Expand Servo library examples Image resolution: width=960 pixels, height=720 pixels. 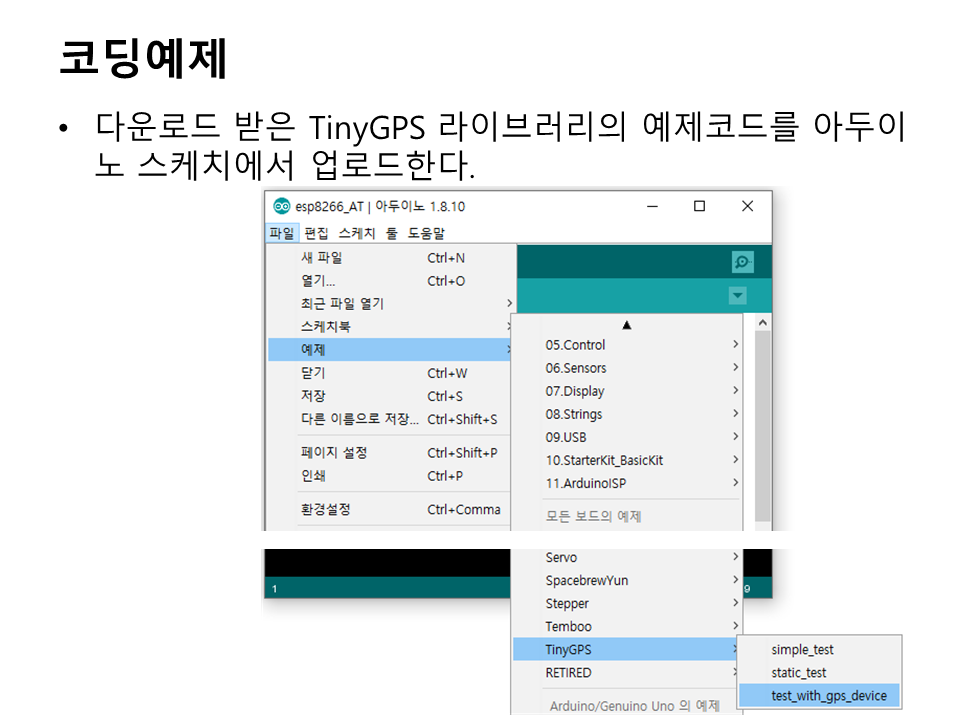pyautogui.click(x=627, y=557)
